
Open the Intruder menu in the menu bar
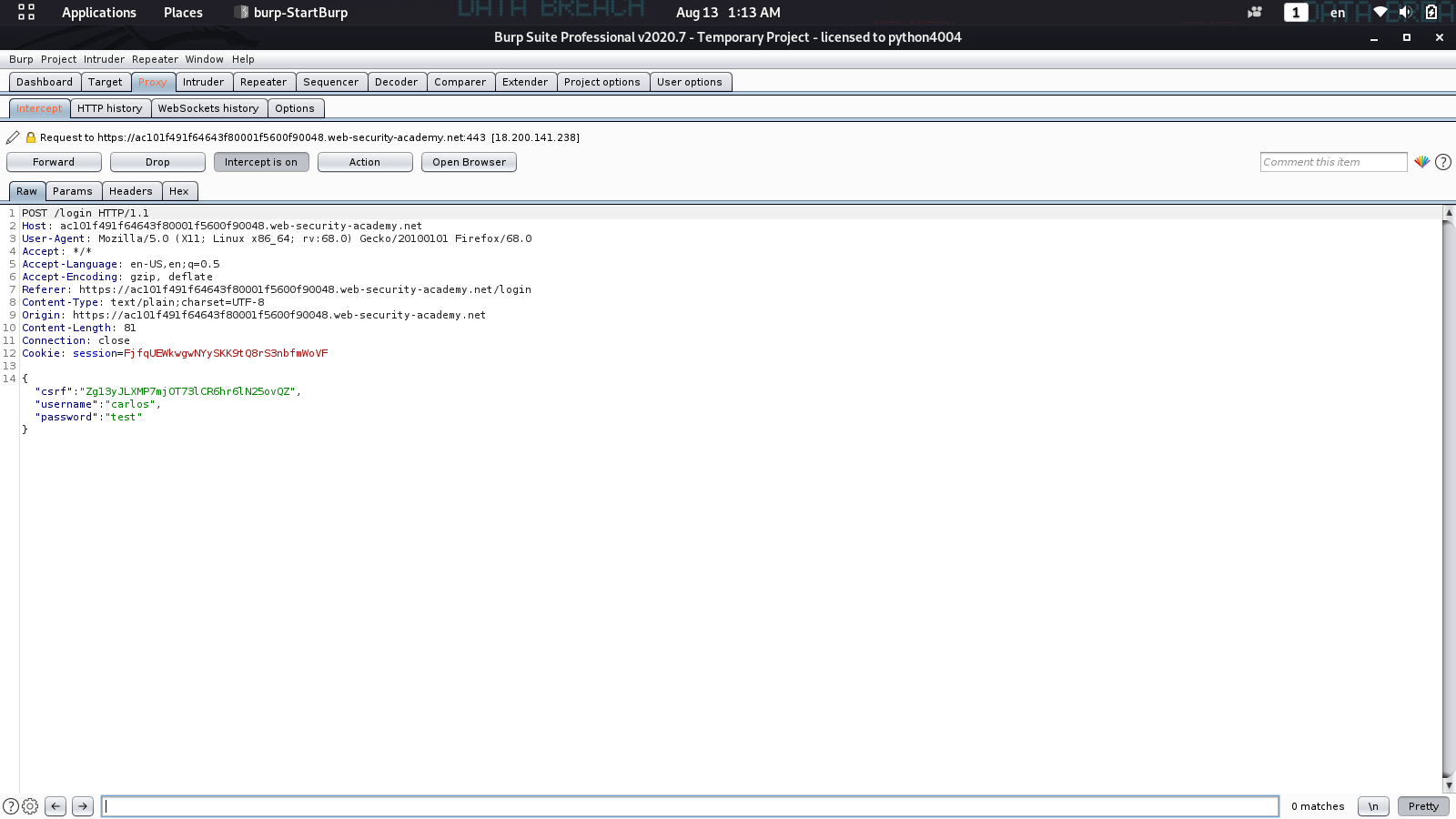point(104,59)
